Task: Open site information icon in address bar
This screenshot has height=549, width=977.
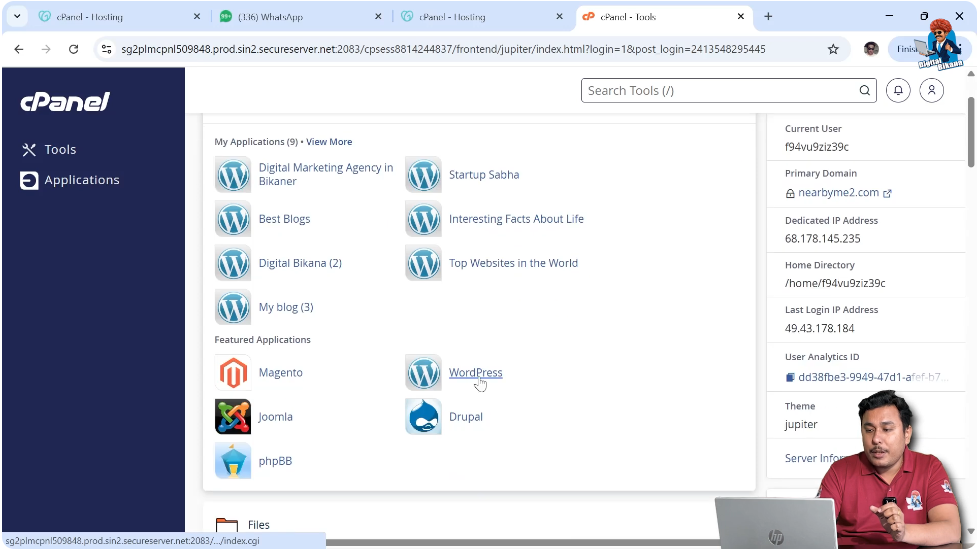Action: [x=107, y=49]
